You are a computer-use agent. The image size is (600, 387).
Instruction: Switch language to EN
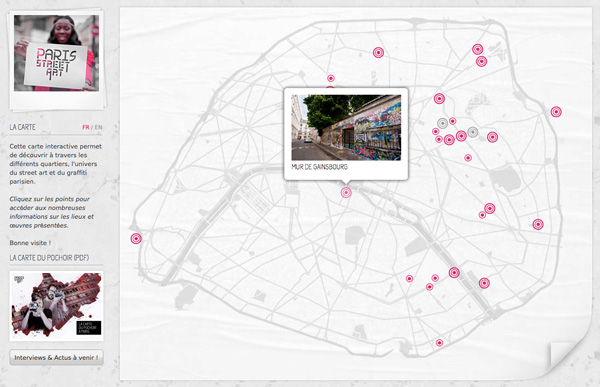(x=98, y=127)
